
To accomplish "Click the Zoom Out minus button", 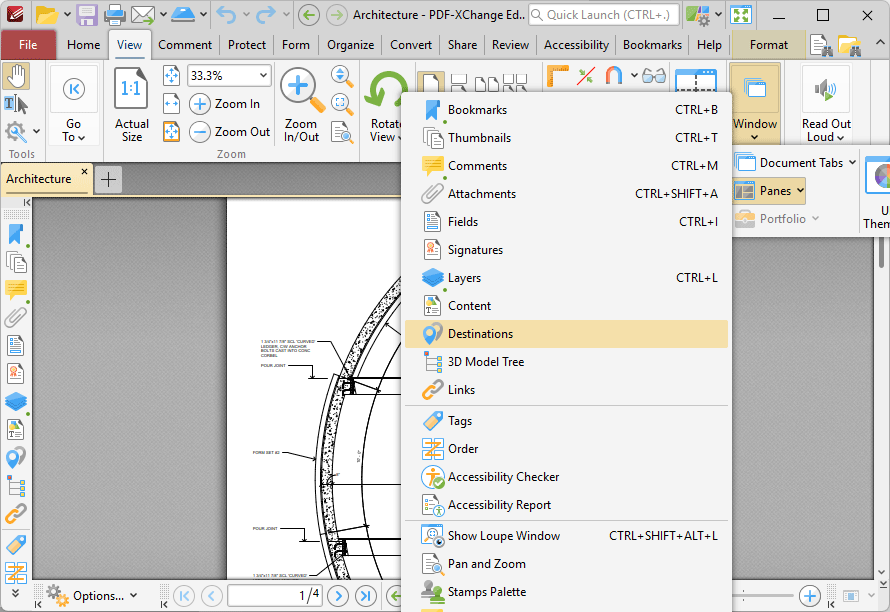I will click(x=200, y=132).
